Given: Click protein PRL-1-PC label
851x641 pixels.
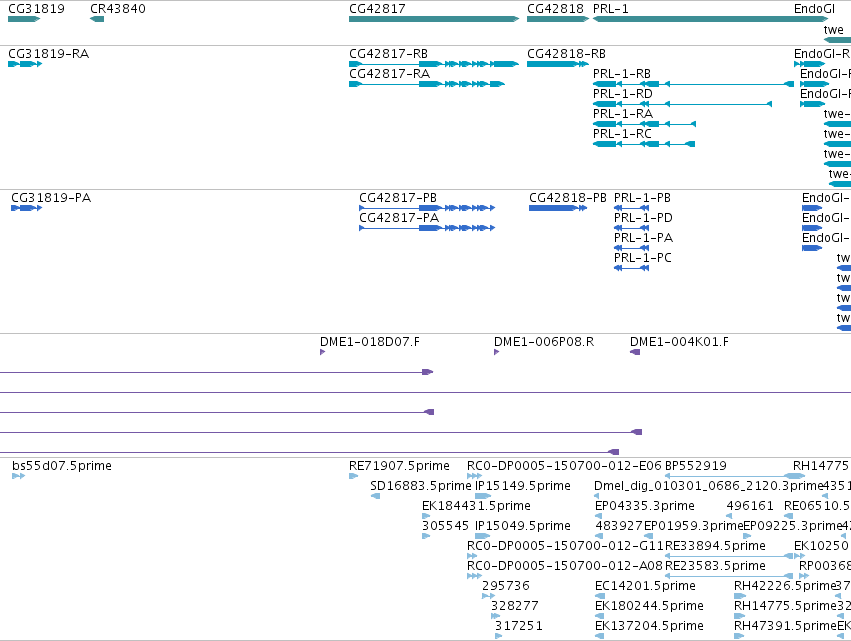Looking at the screenshot, I should (643, 258).
